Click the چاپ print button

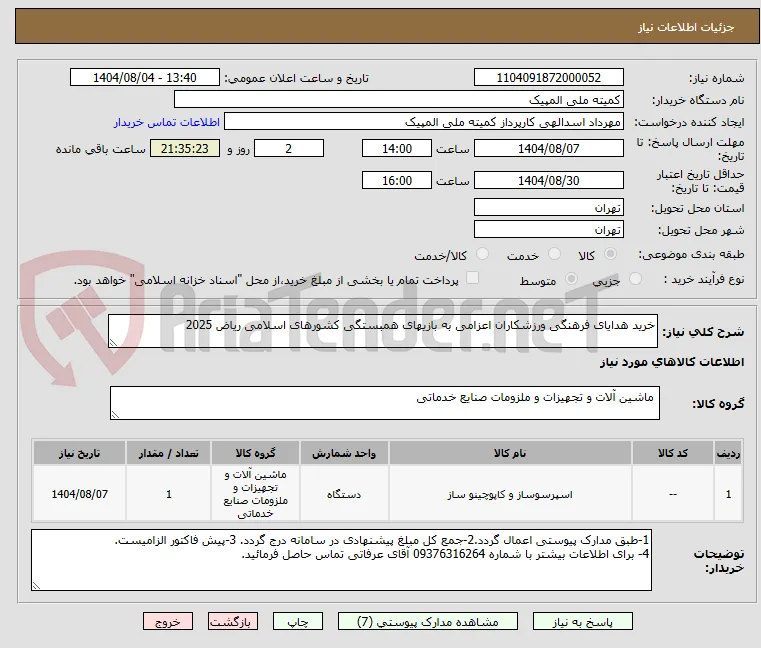pos(298,621)
